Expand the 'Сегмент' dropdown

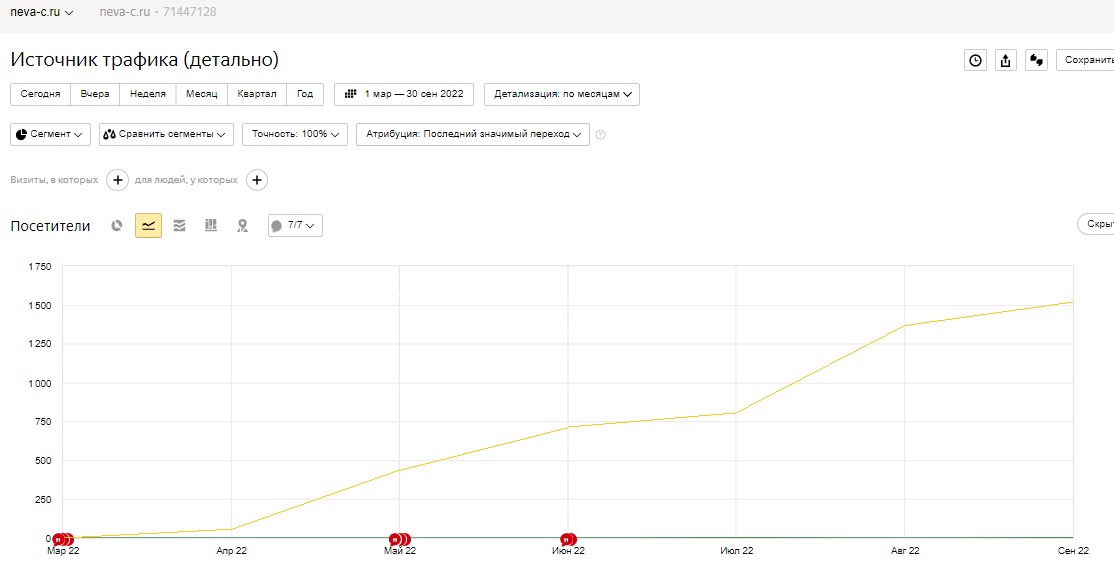(x=50, y=134)
